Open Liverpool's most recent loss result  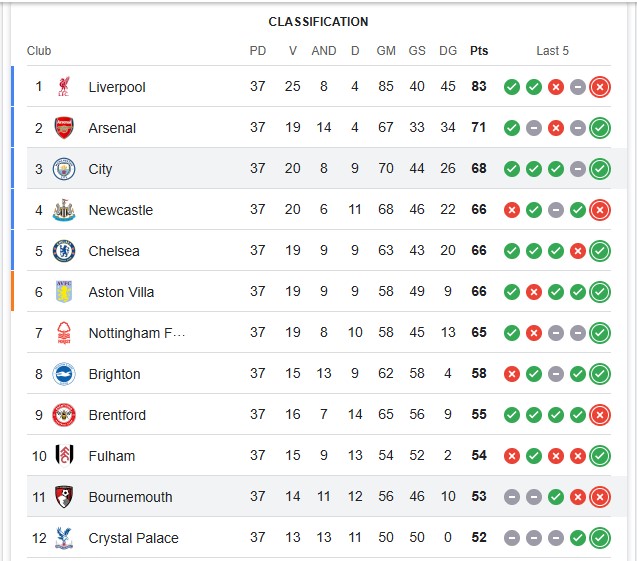click(600, 87)
